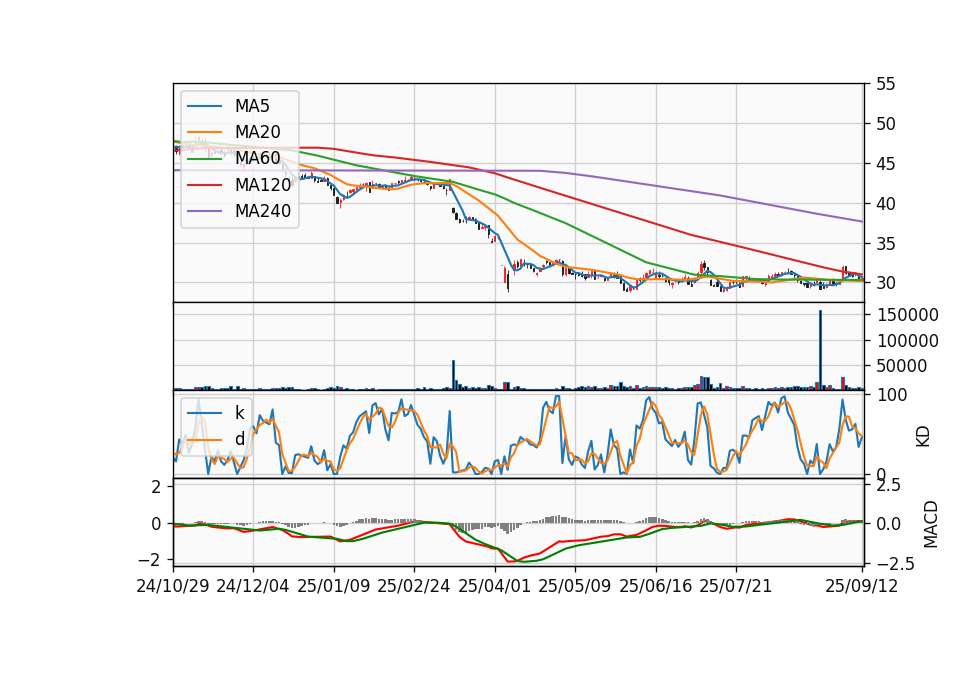960x690 pixels.
Task: Click the MA5 legend label
Action: (x=252, y=106)
